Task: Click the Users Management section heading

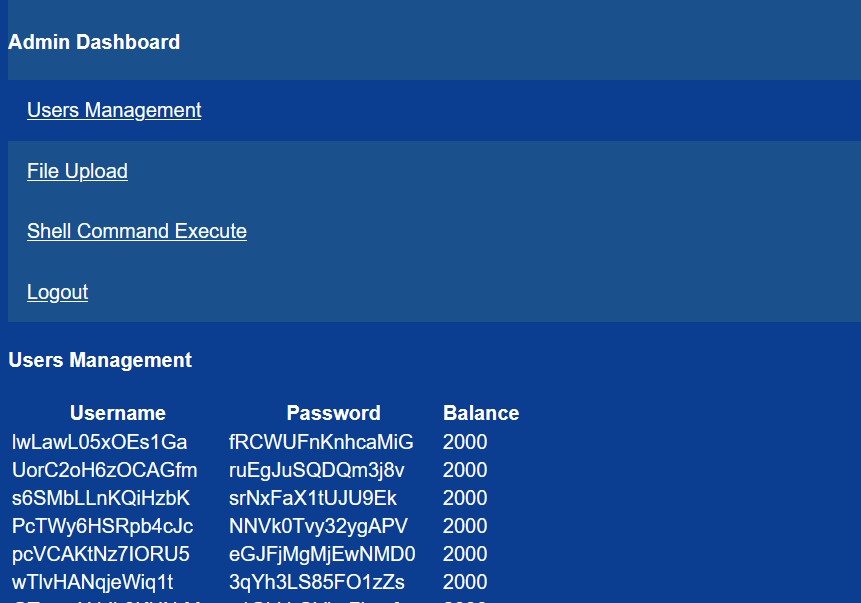Action: click(x=100, y=360)
